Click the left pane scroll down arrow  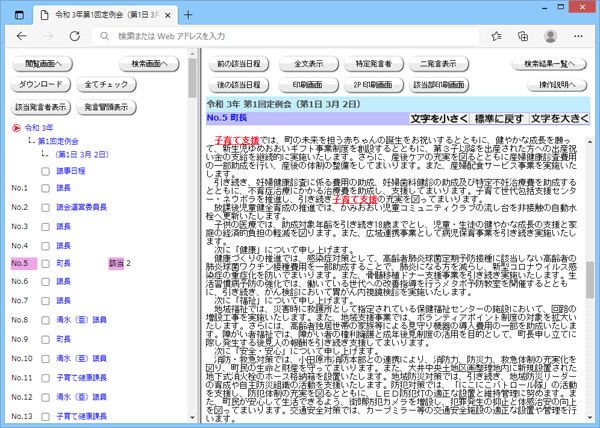click(x=192, y=418)
